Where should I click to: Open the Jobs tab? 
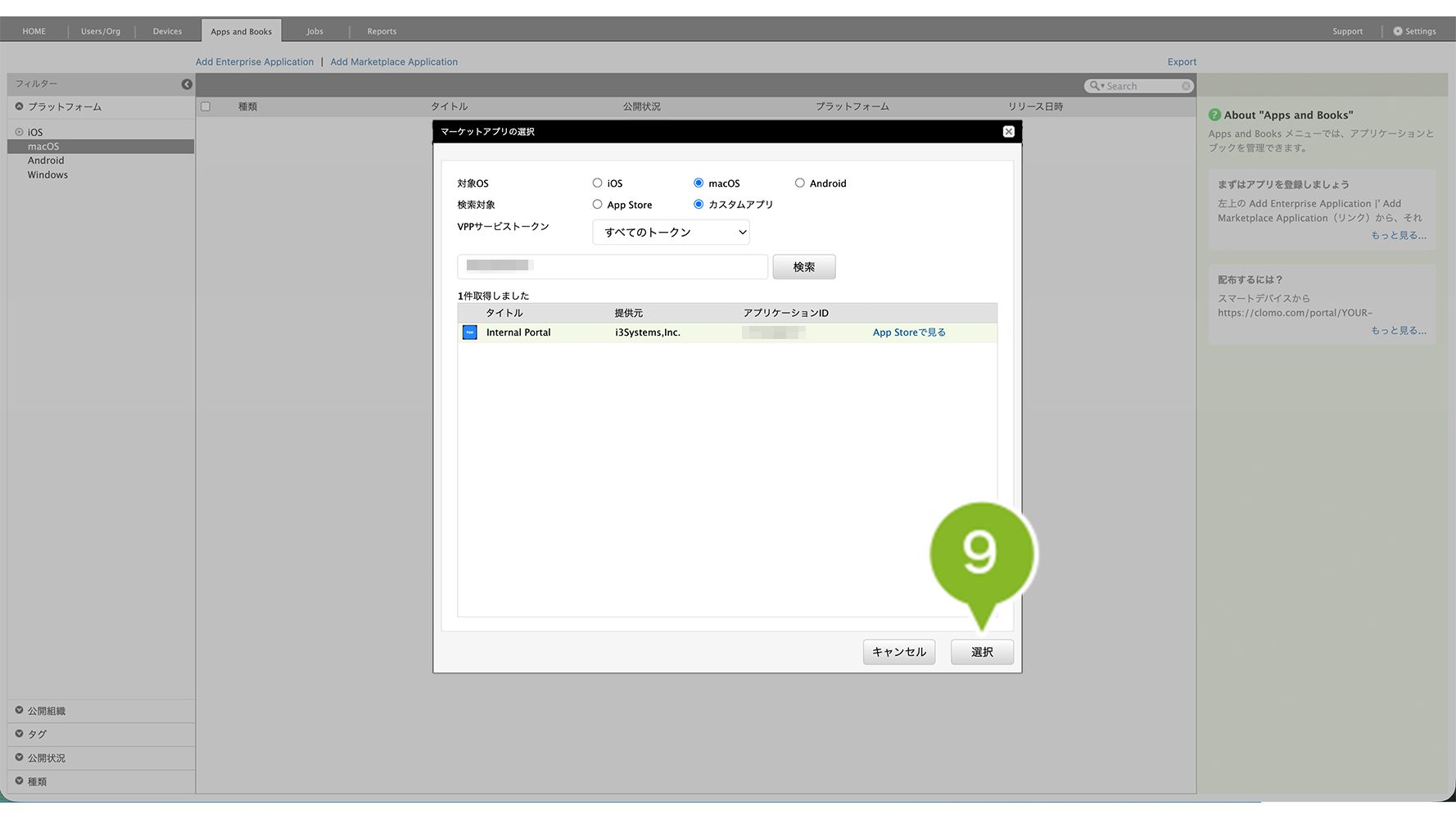coord(315,31)
